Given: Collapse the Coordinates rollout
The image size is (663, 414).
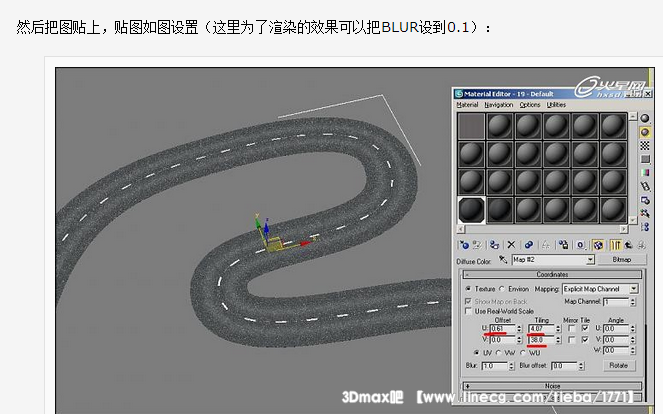Looking at the screenshot, I should point(552,274).
